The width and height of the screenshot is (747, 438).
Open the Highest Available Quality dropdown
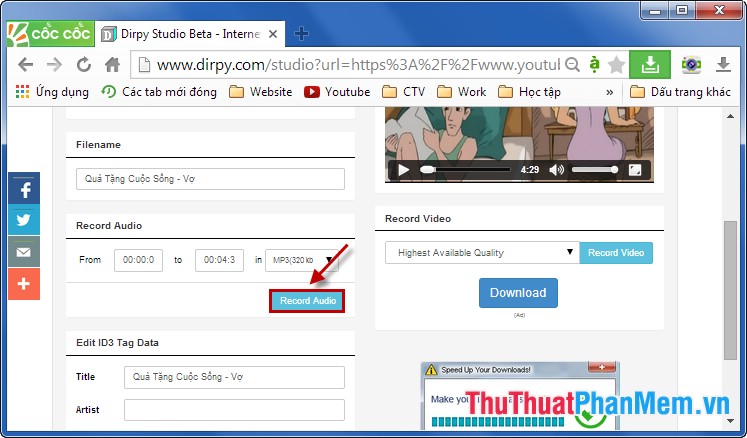(482, 253)
